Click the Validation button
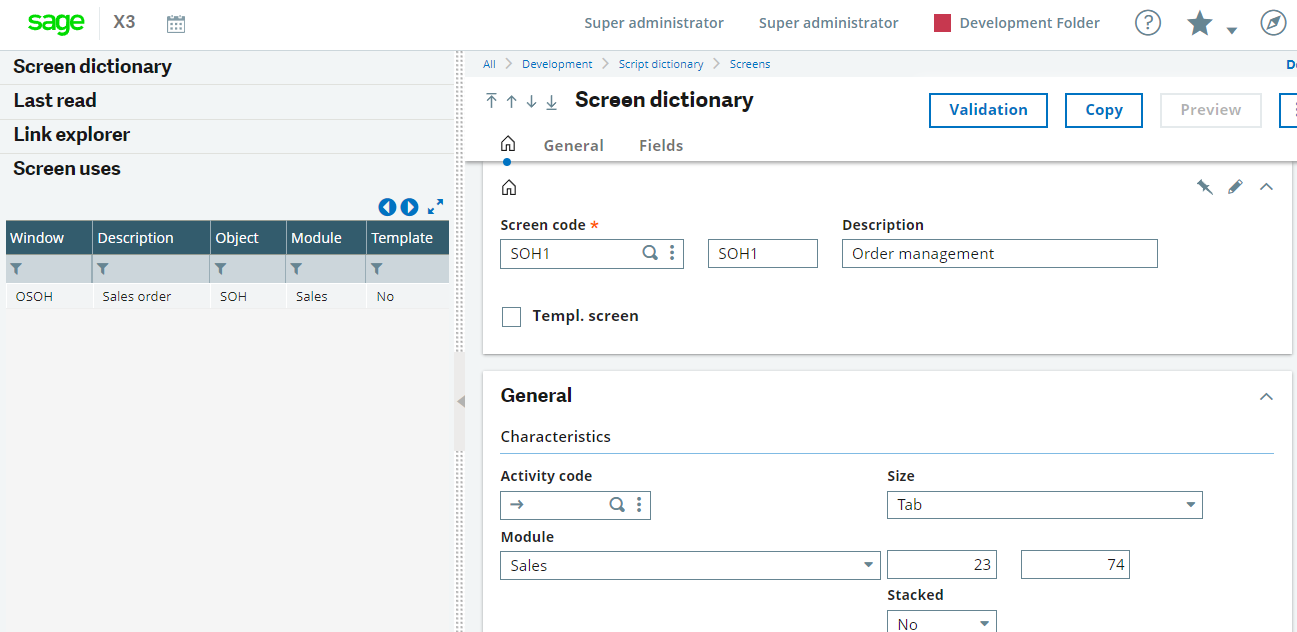 pos(988,110)
